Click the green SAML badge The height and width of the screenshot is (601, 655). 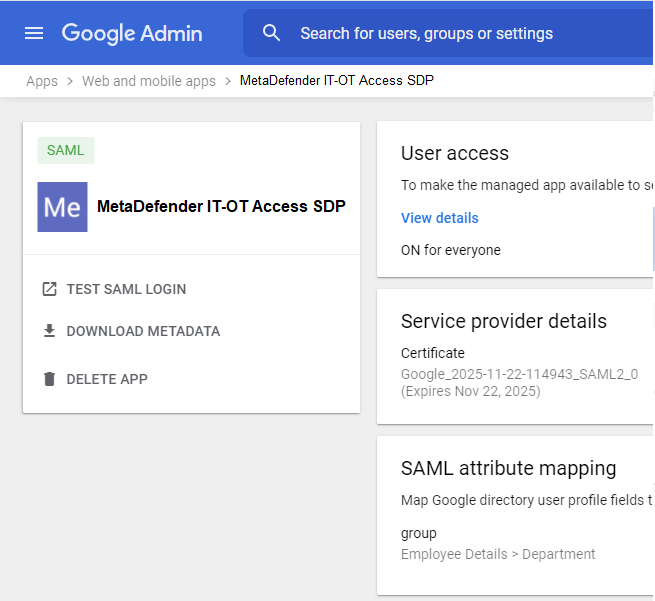coord(66,150)
